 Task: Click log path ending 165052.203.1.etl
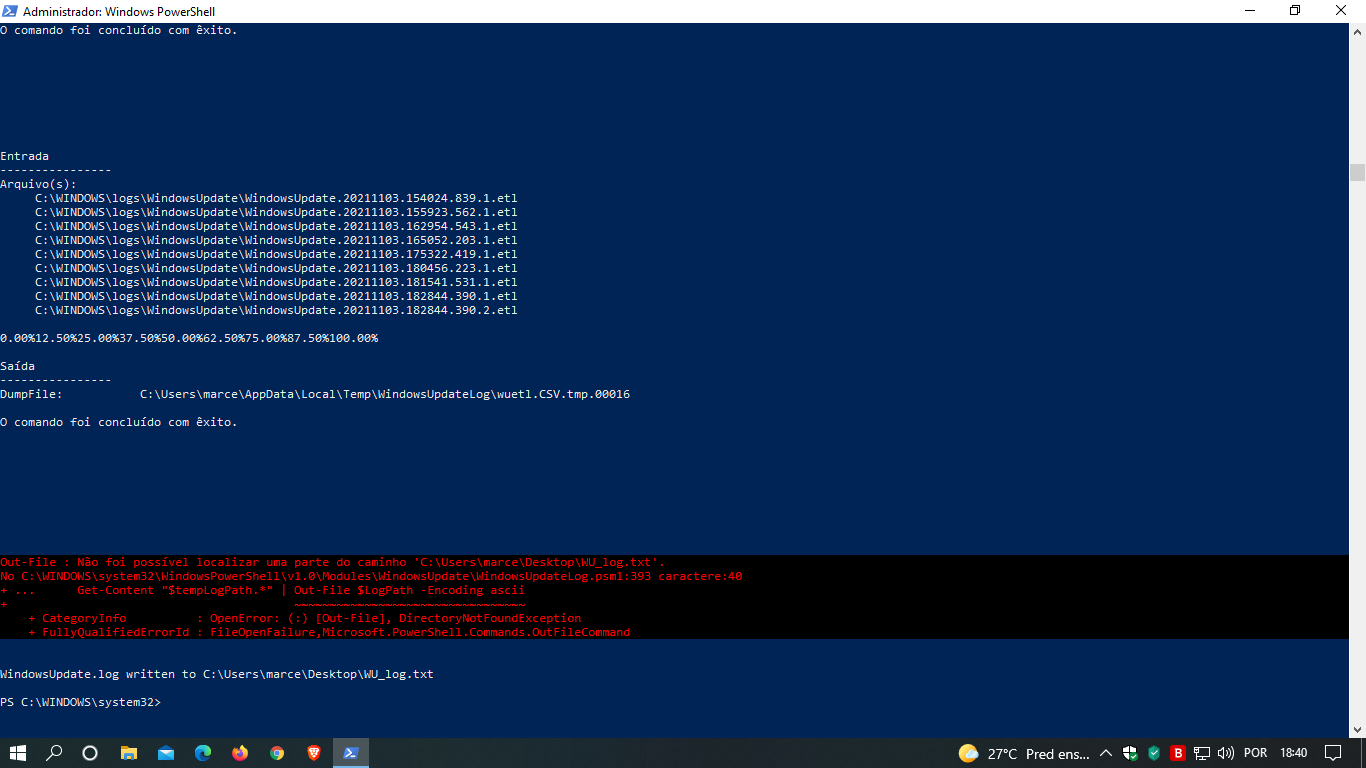[276, 240]
